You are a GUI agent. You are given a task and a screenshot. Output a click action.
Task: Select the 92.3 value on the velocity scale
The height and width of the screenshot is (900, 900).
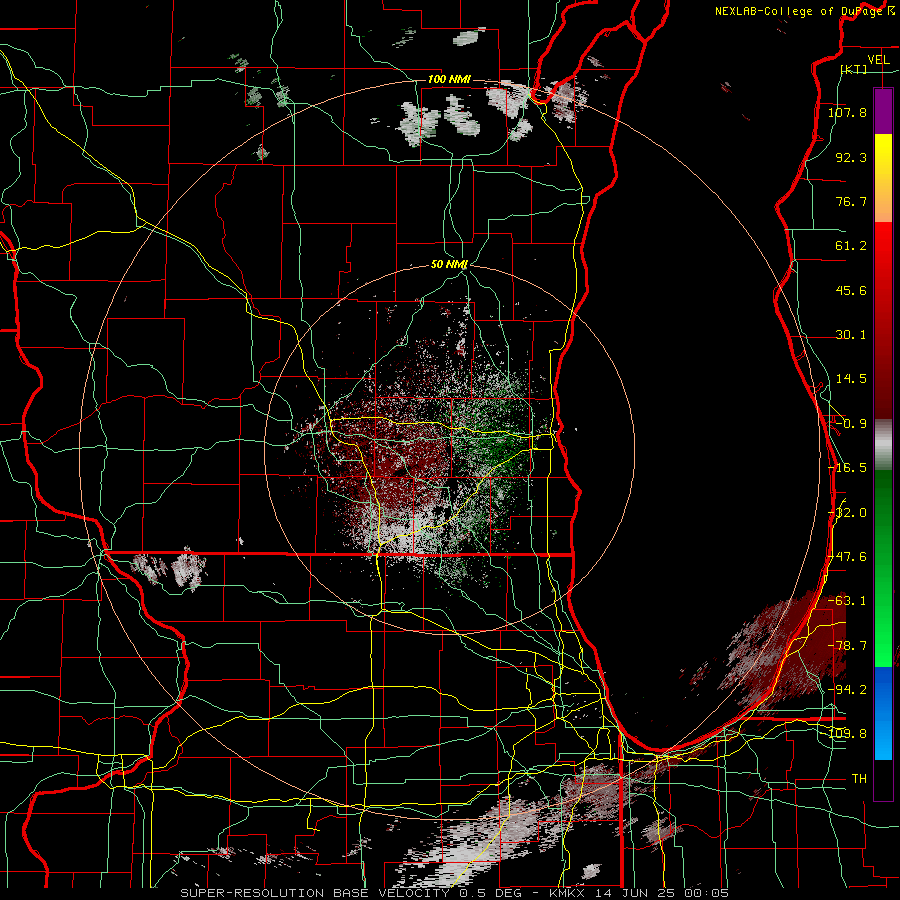(851, 157)
